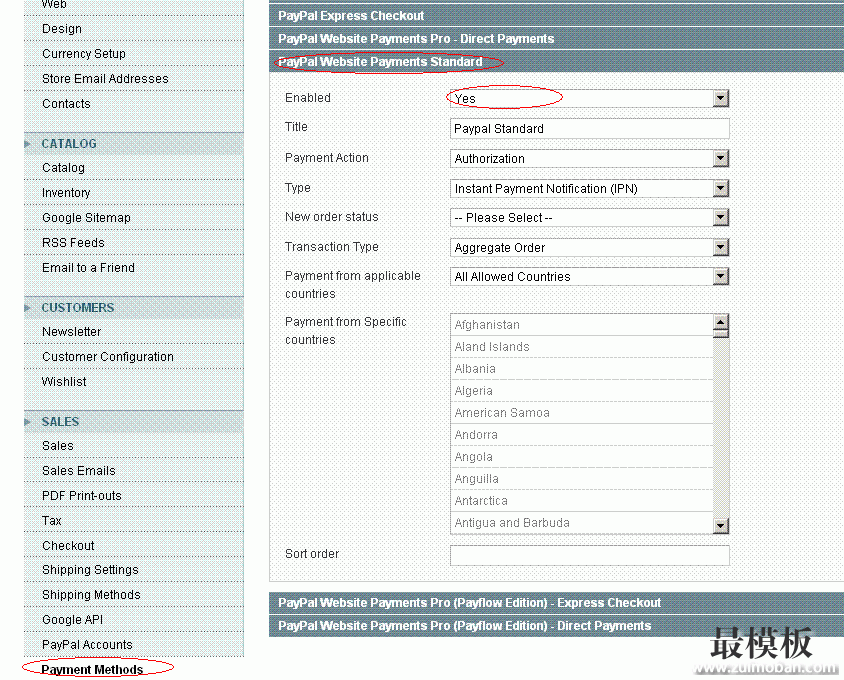Open the Inventory configuration tab
This screenshot has height=680, width=844.
pos(134,193)
